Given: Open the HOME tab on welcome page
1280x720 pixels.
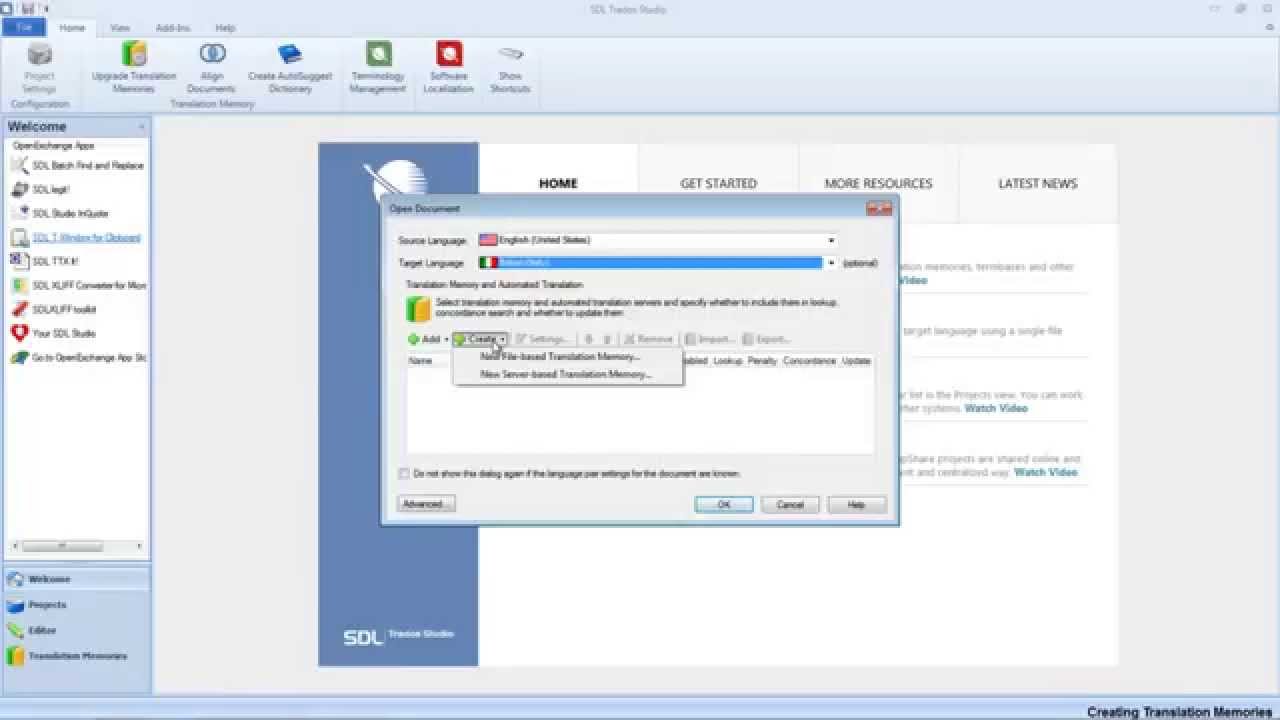Looking at the screenshot, I should [558, 183].
